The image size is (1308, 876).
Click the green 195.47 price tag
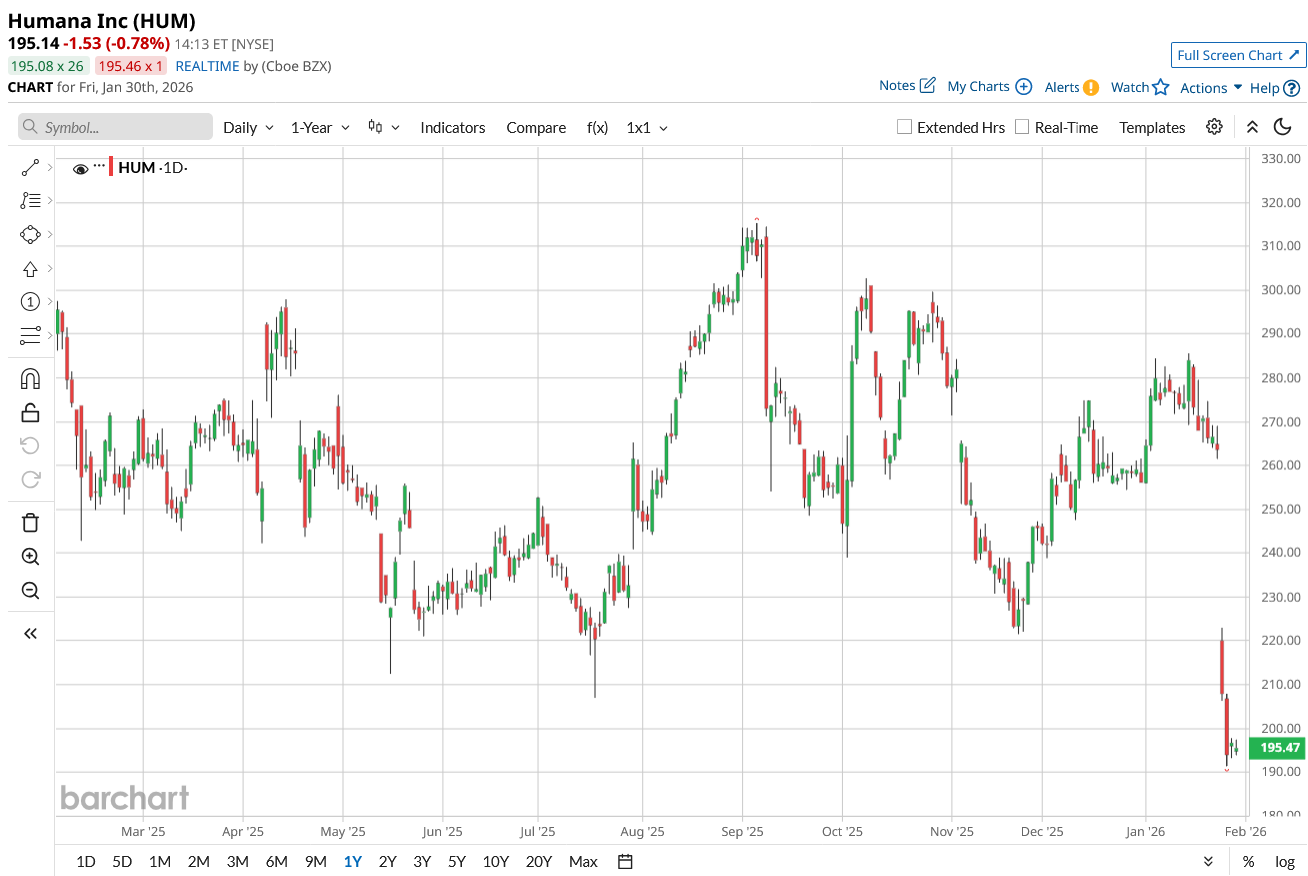(1277, 747)
